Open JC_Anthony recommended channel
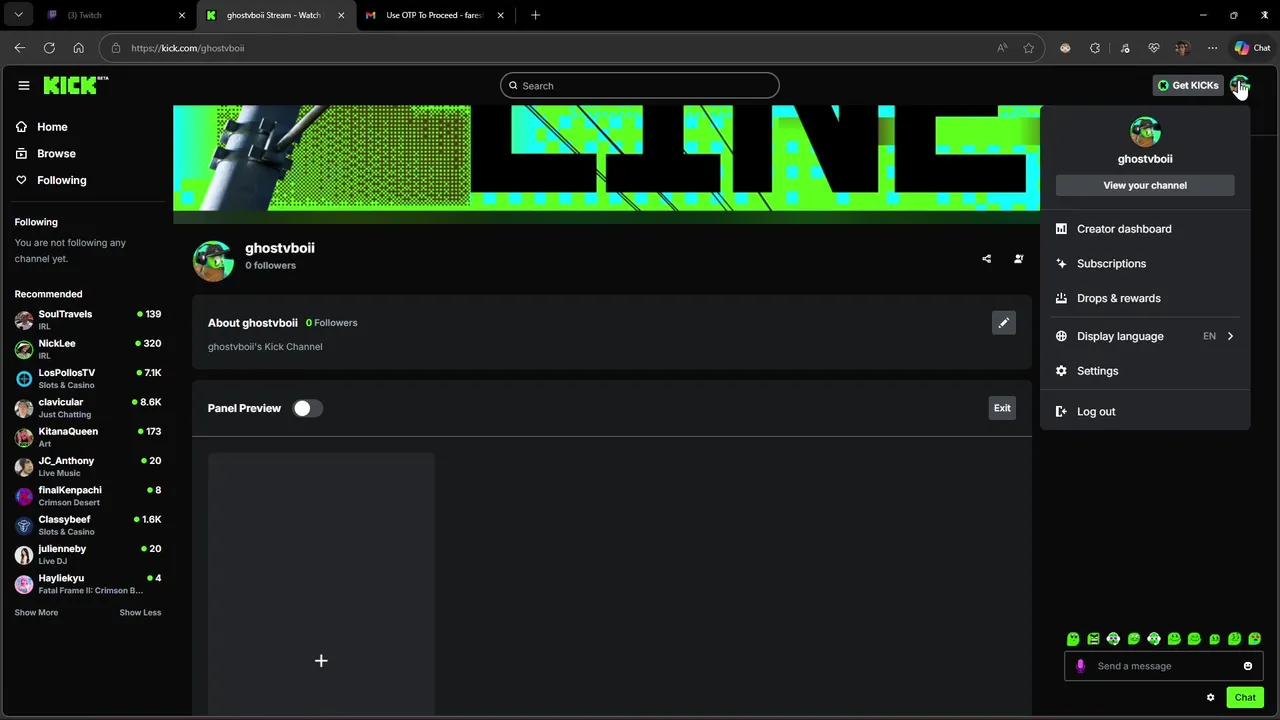Screen dimensions: 1280x720 coord(88,467)
